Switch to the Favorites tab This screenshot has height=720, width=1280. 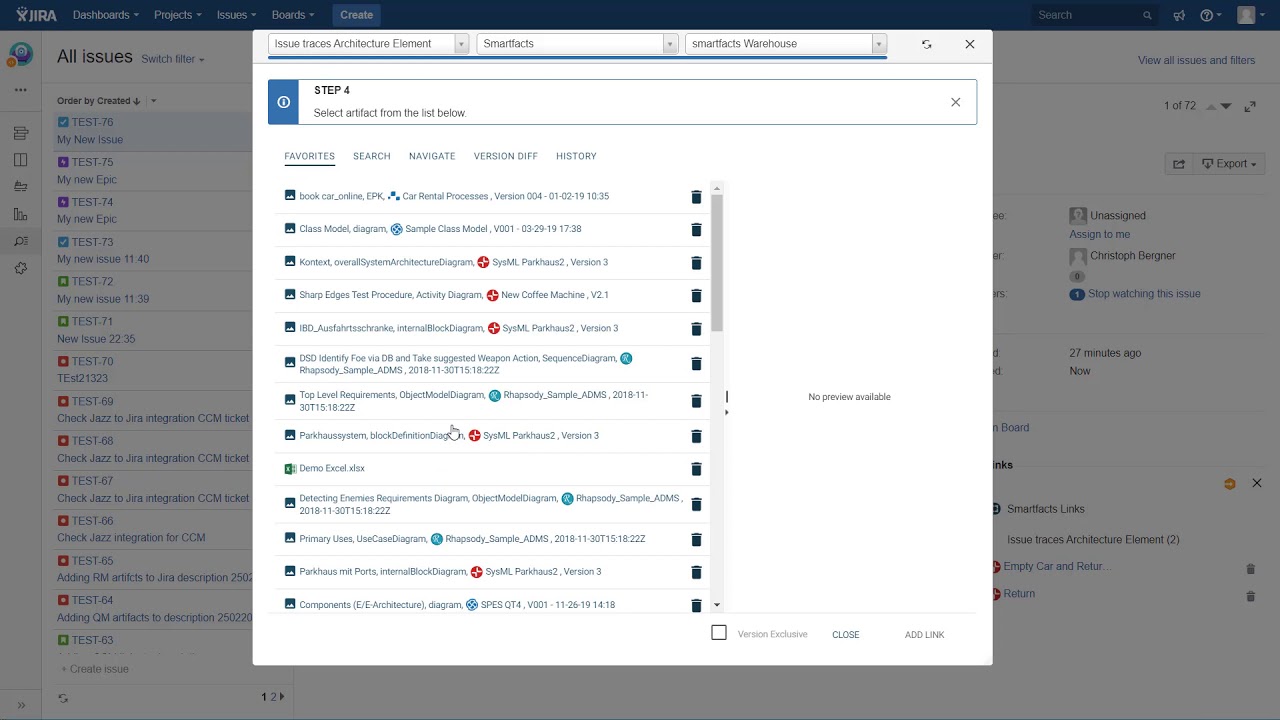pyautogui.click(x=309, y=156)
